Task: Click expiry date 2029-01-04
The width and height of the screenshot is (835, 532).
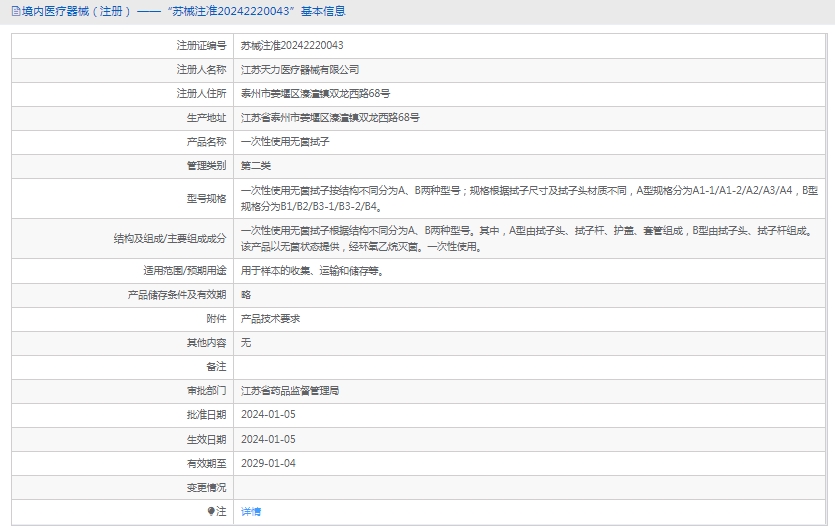Action: tap(268, 463)
